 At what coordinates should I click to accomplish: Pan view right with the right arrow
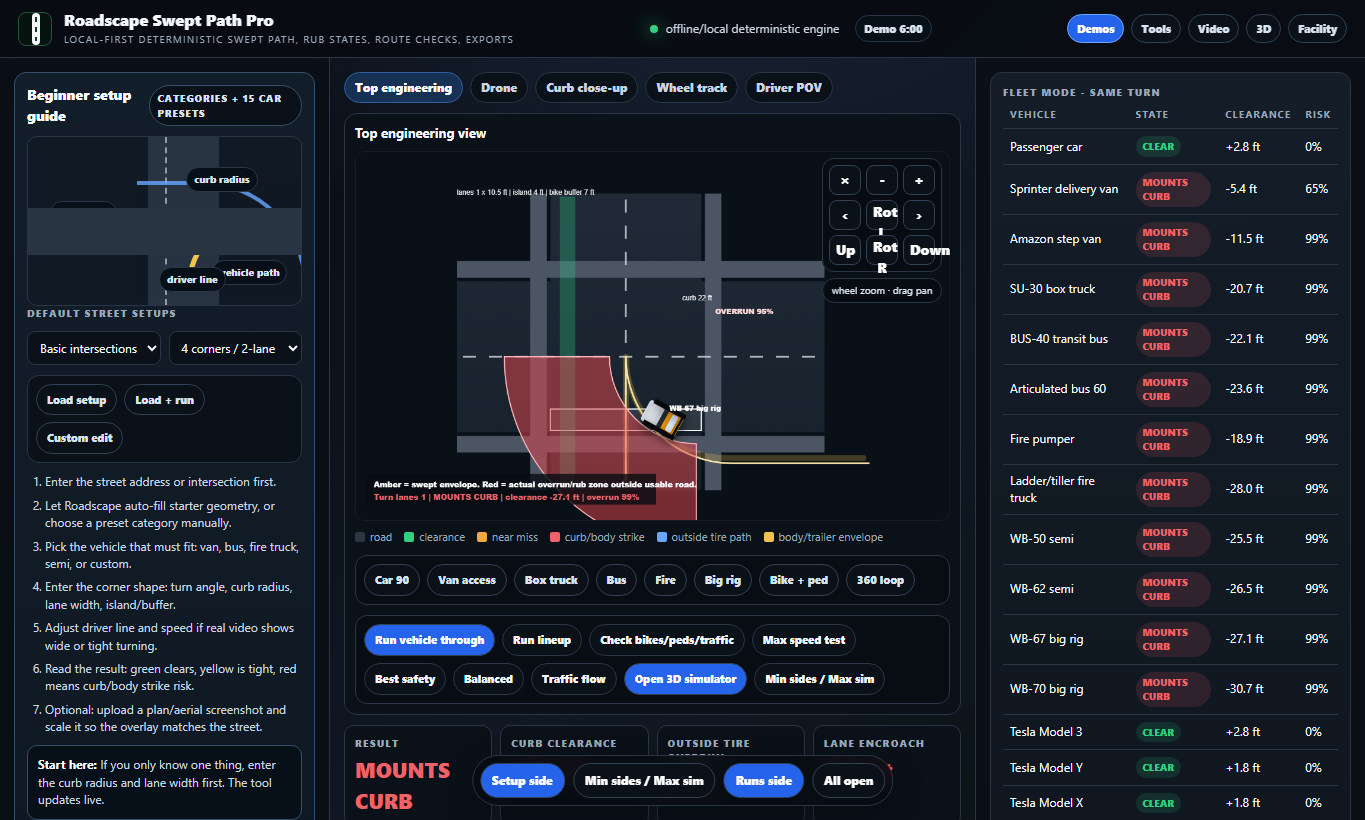pyautogui.click(x=919, y=215)
